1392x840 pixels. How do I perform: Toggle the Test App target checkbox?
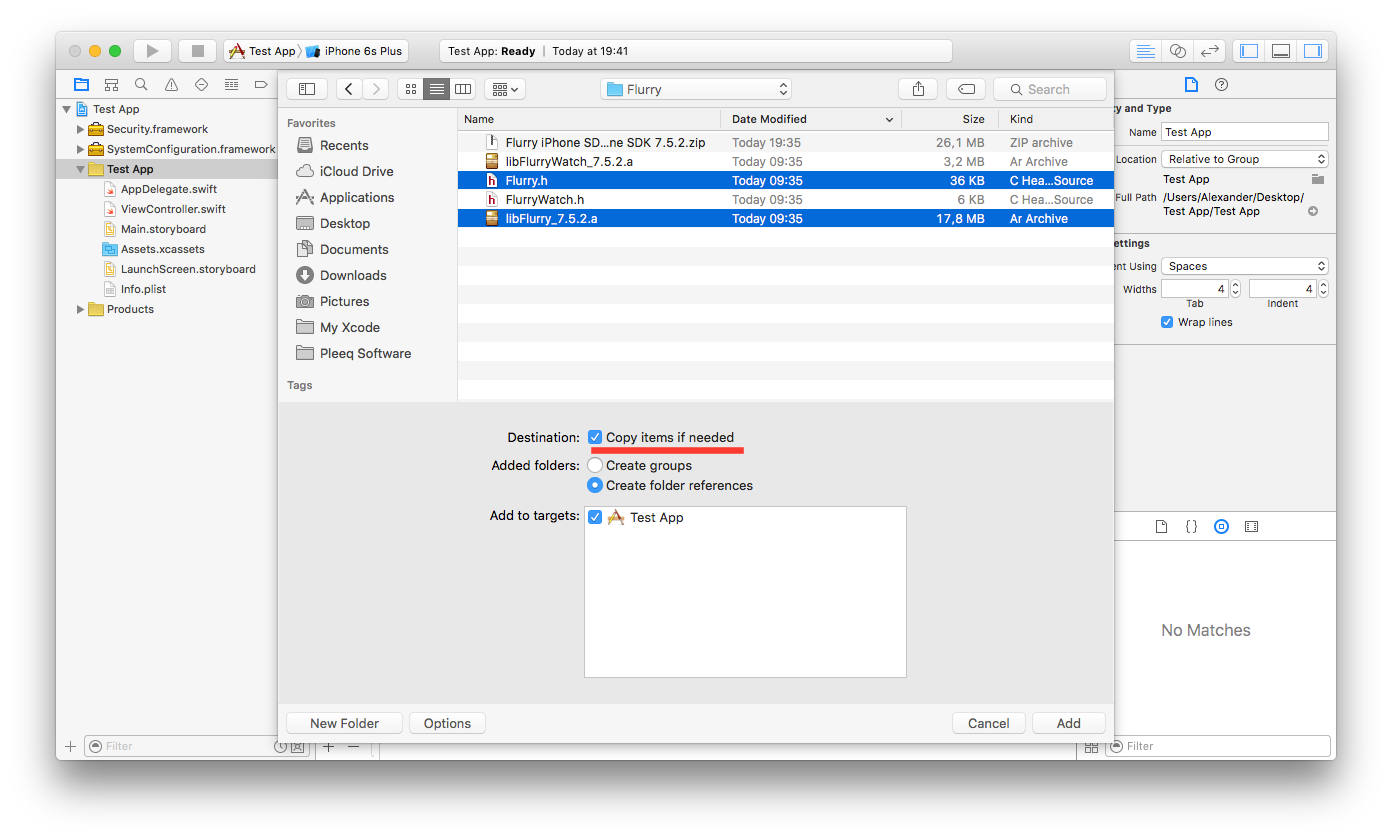pos(595,517)
